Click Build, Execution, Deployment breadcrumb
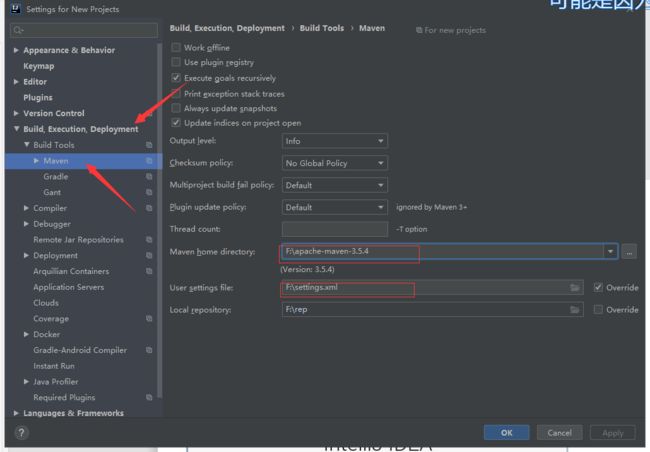 click(x=227, y=28)
